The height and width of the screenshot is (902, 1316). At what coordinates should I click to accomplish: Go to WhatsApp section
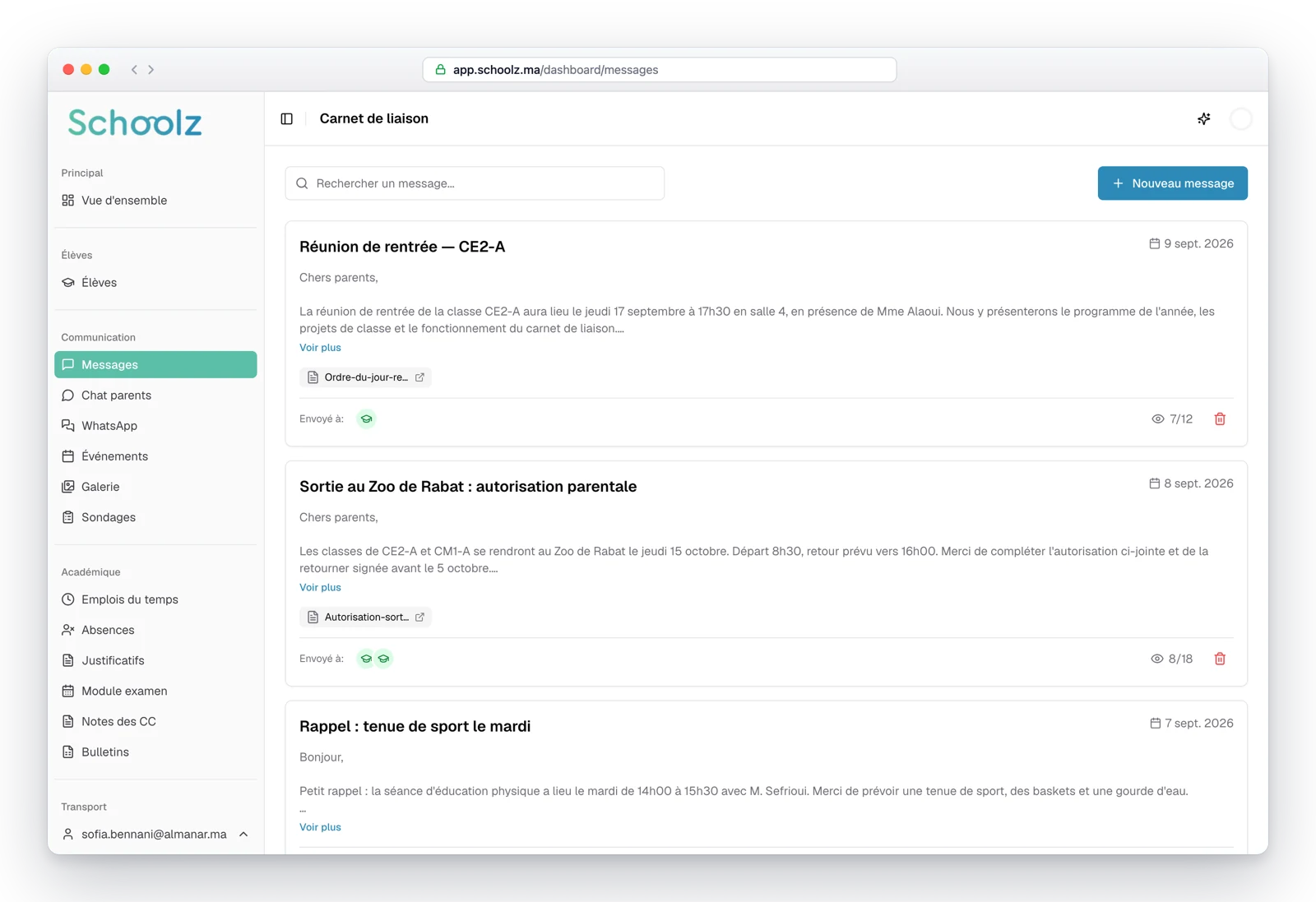[x=155, y=426]
